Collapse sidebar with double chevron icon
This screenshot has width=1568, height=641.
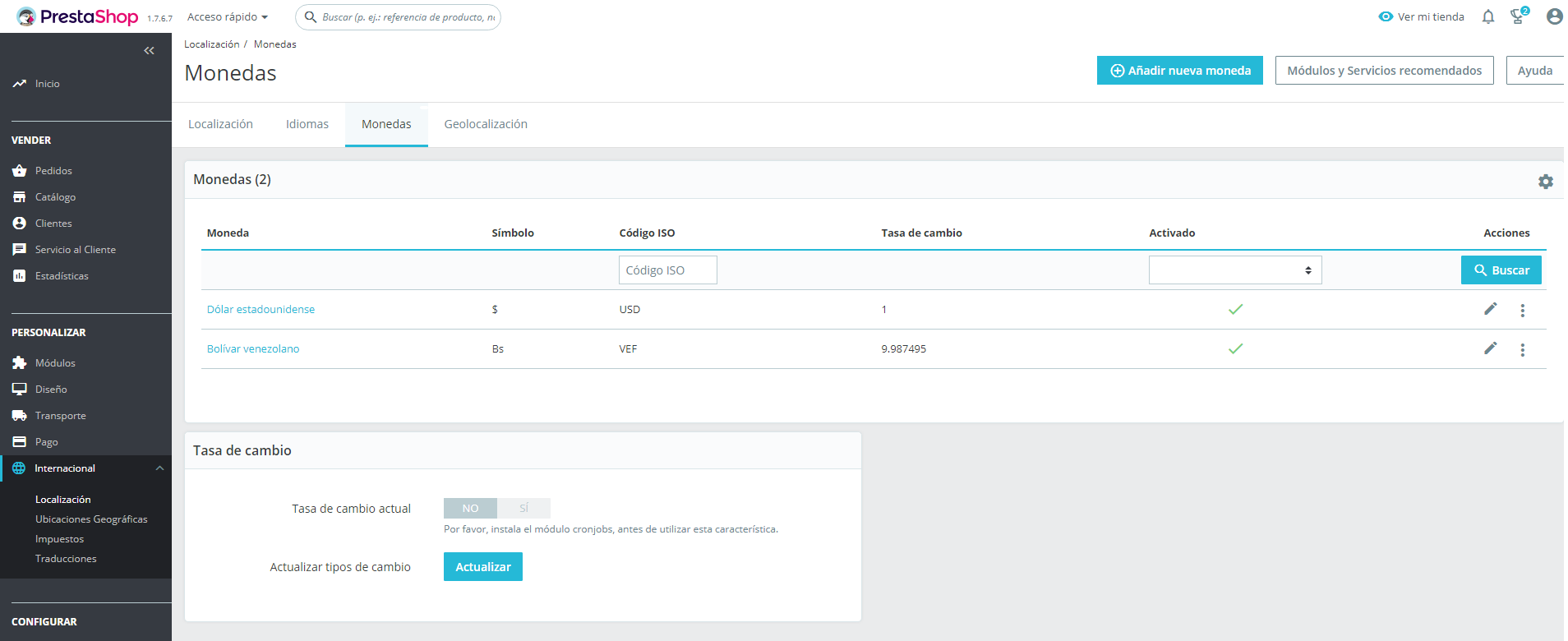(x=149, y=51)
